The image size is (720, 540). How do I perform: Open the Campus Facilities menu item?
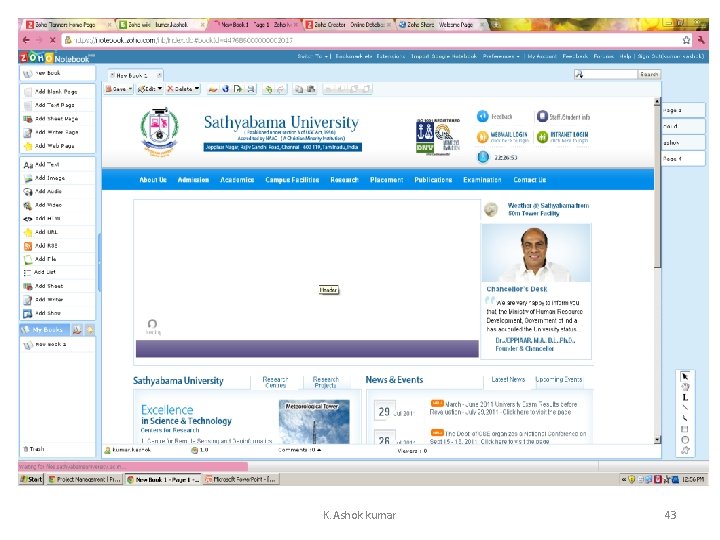tap(292, 180)
